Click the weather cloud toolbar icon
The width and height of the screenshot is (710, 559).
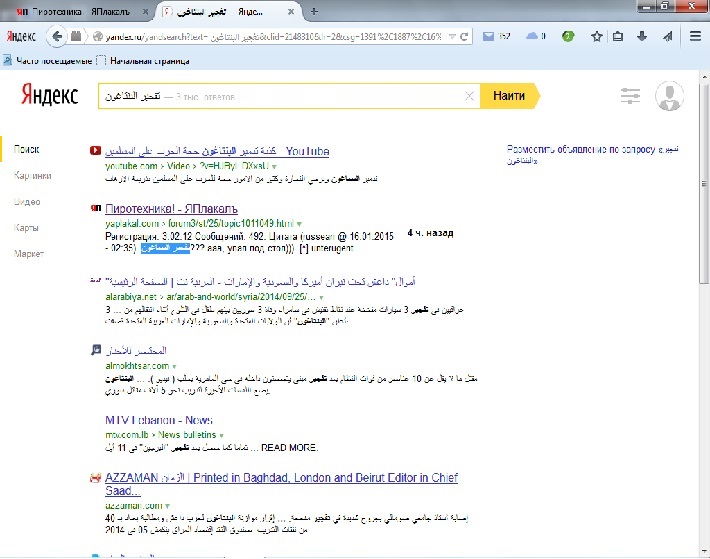tap(532, 36)
